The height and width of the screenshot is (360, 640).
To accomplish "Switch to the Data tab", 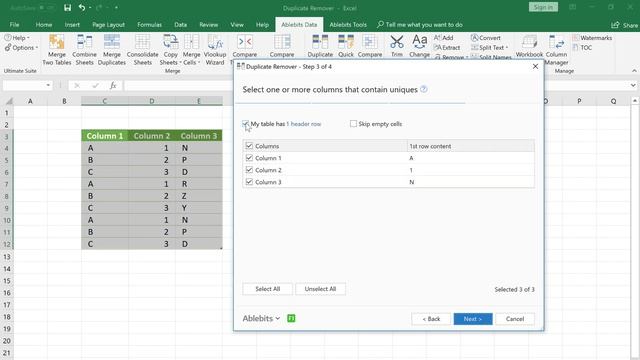I will tap(180, 25).
